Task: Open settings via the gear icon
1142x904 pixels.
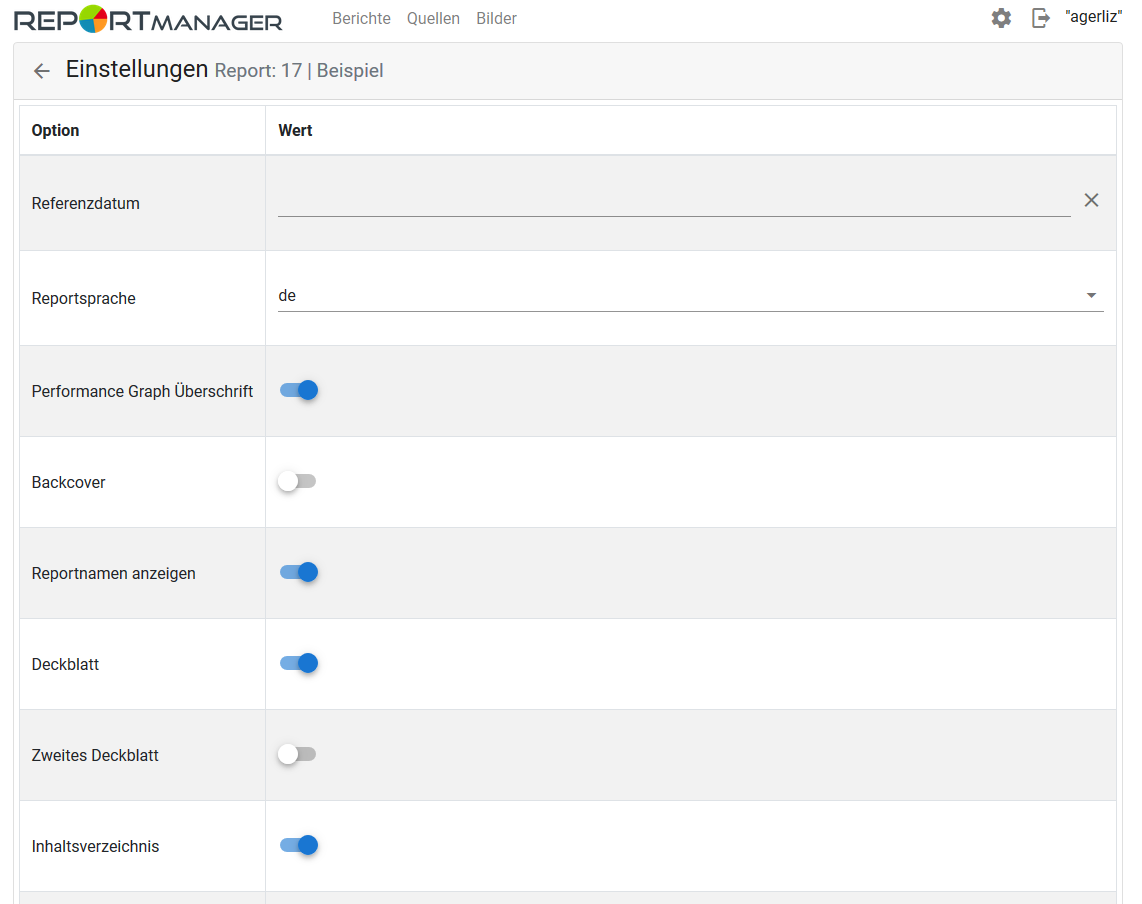Action: (x=1001, y=18)
